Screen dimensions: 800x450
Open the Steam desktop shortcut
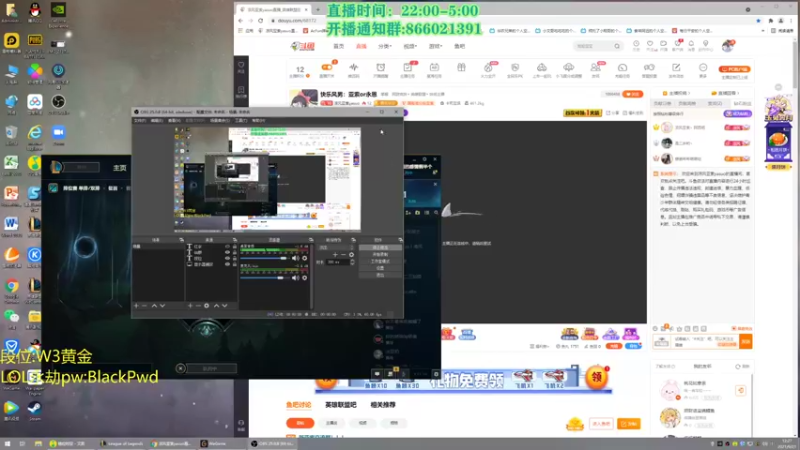[x=34, y=411]
